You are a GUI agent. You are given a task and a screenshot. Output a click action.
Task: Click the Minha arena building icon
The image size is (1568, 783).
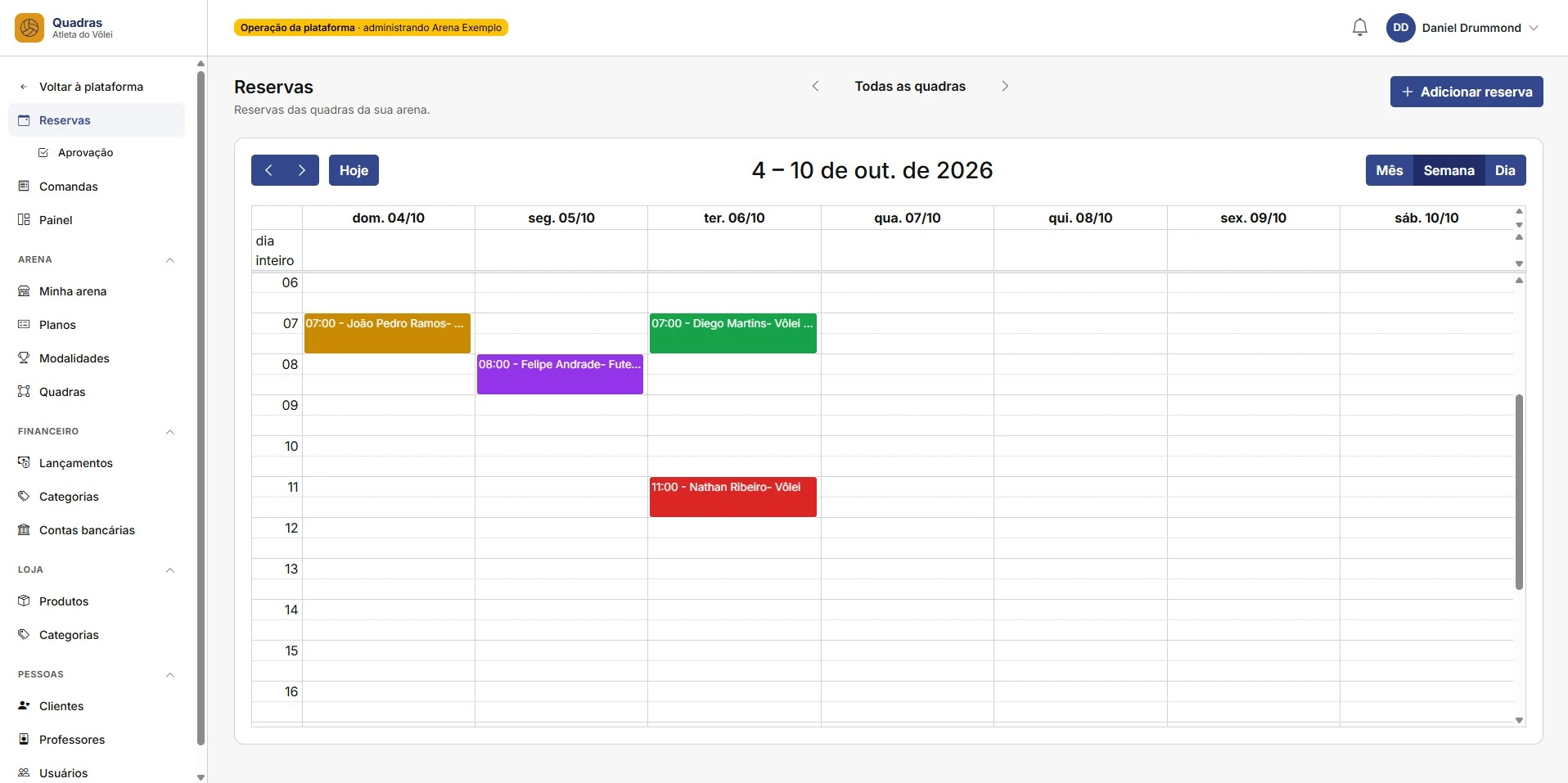[x=24, y=291]
